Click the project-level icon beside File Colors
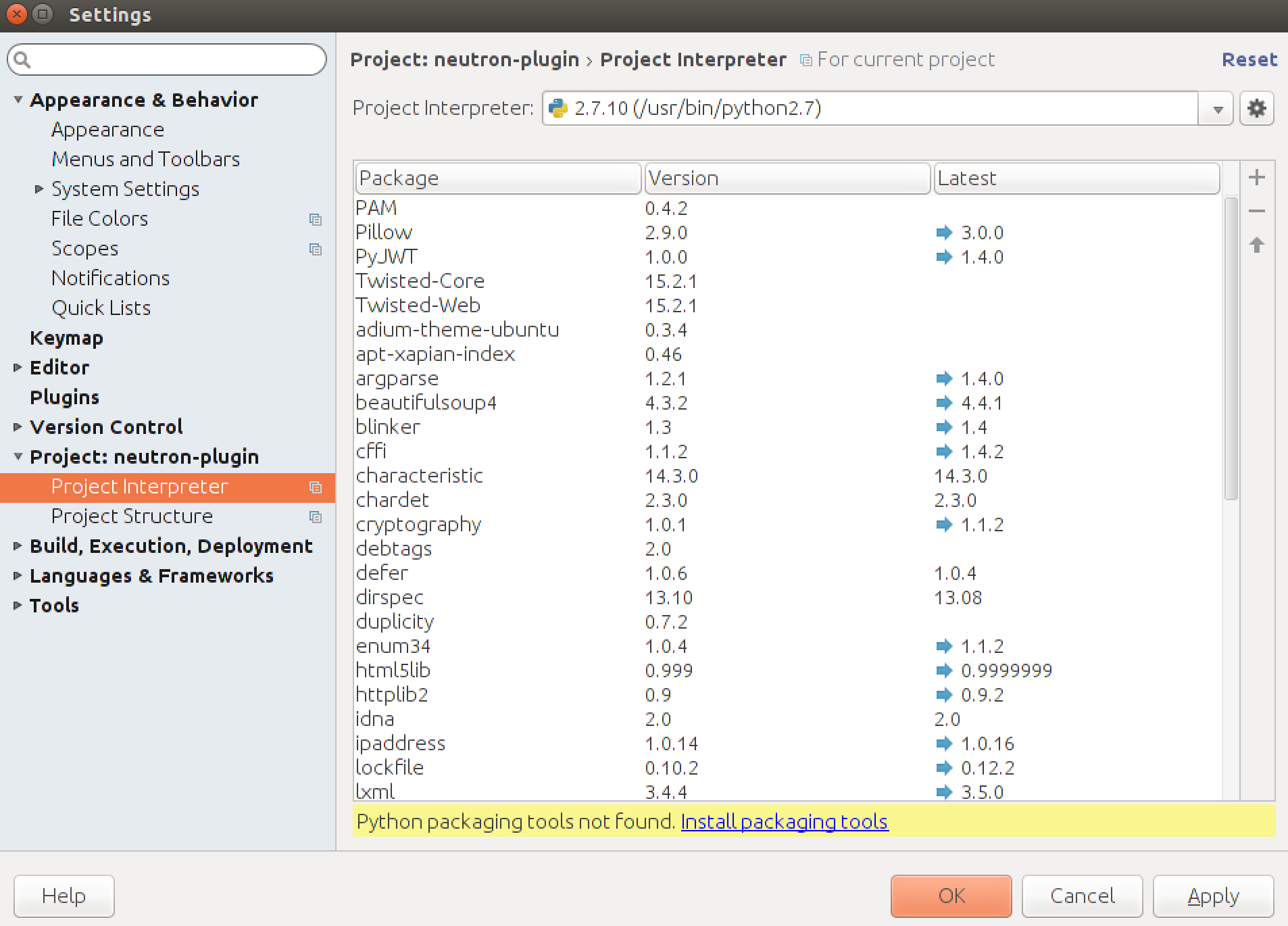The width and height of the screenshot is (1288, 926). (x=316, y=219)
